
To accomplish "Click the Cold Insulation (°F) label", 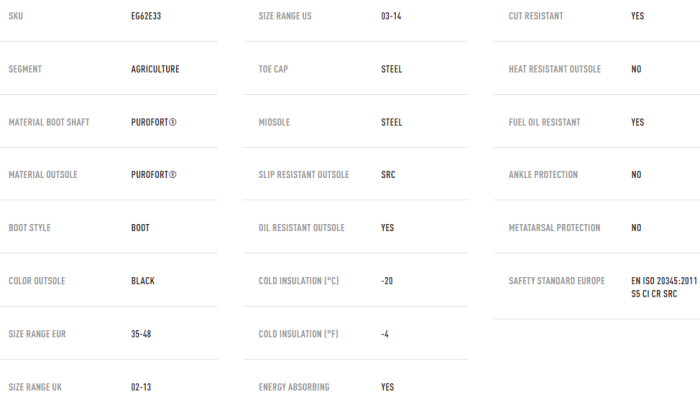I will pos(298,334).
